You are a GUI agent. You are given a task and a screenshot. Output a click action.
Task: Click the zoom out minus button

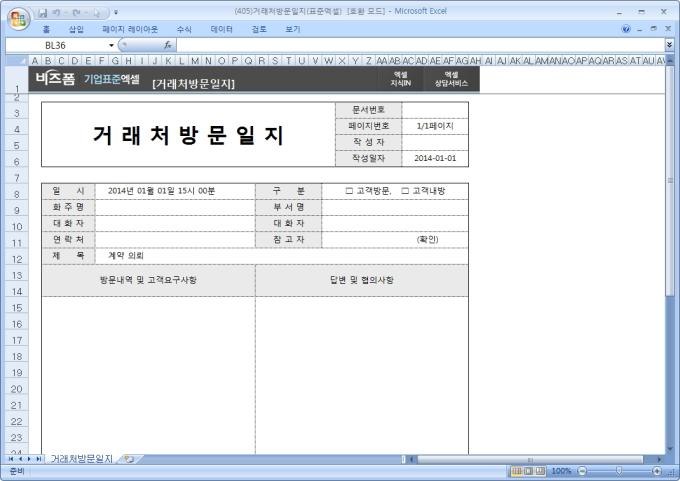tap(583, 471)
